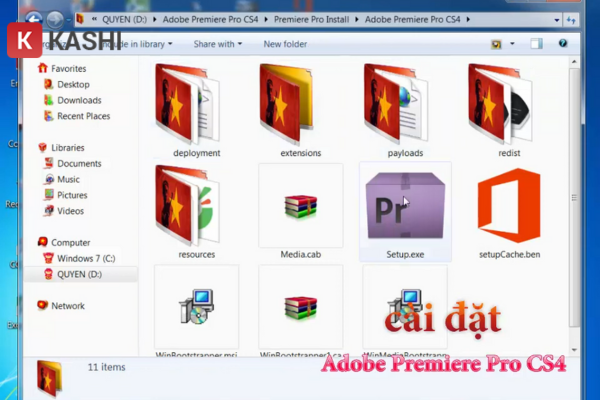Image resolution: width=600 pixels, height=400 pixels.
Task: Select the WinBootstrapper1.cab archive icon
Action: 301,307
